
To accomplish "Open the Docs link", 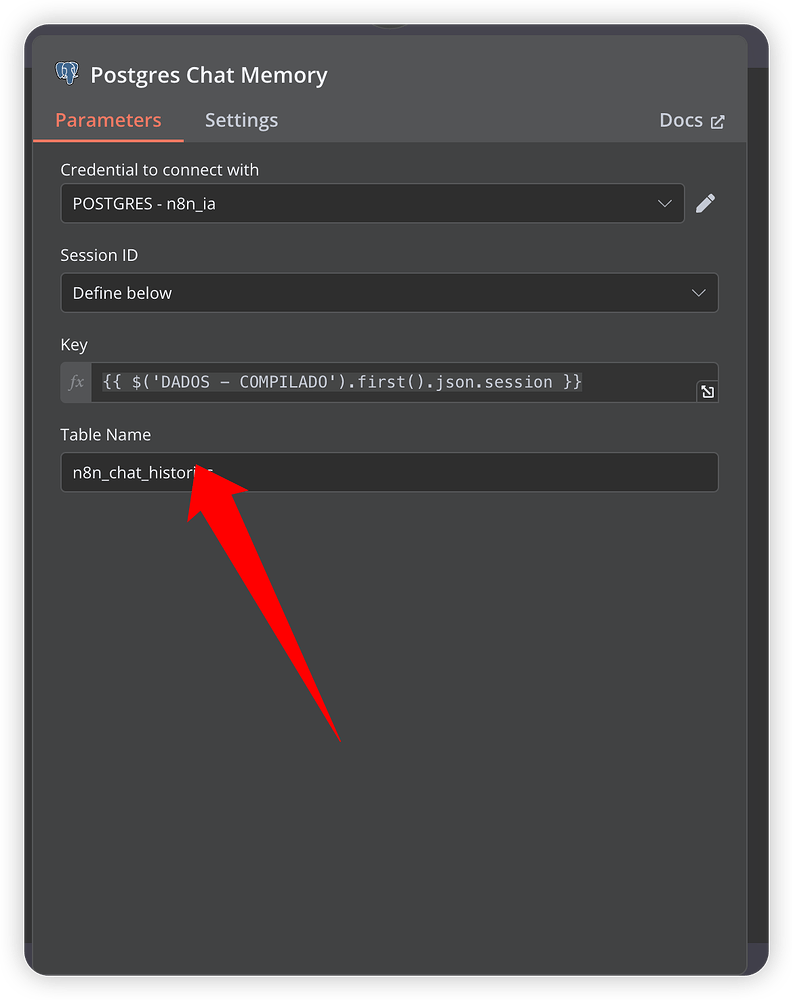I will (x=681, y=121).
